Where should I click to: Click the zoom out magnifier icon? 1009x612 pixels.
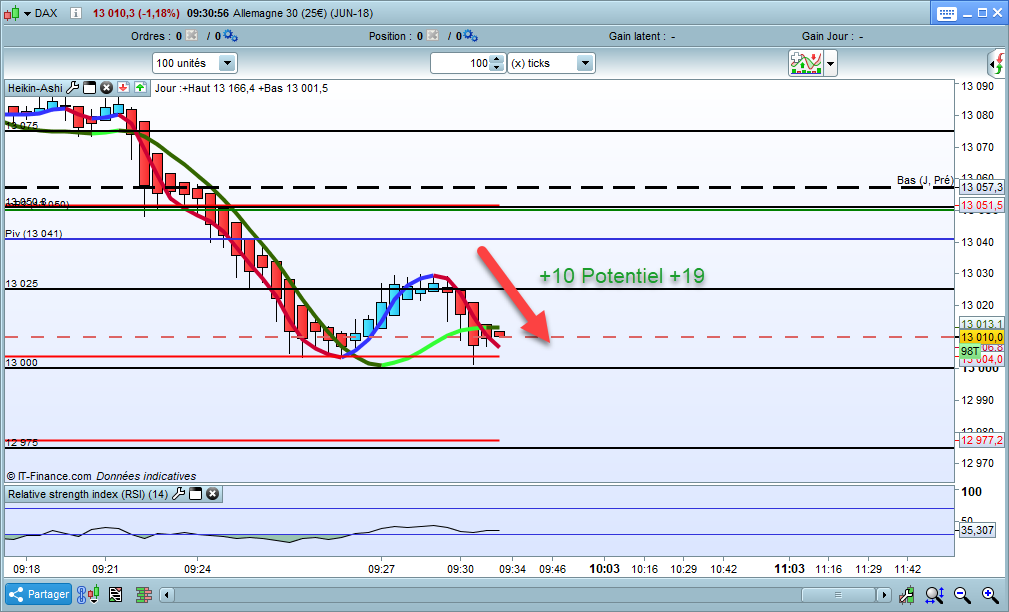coord(962,595)
